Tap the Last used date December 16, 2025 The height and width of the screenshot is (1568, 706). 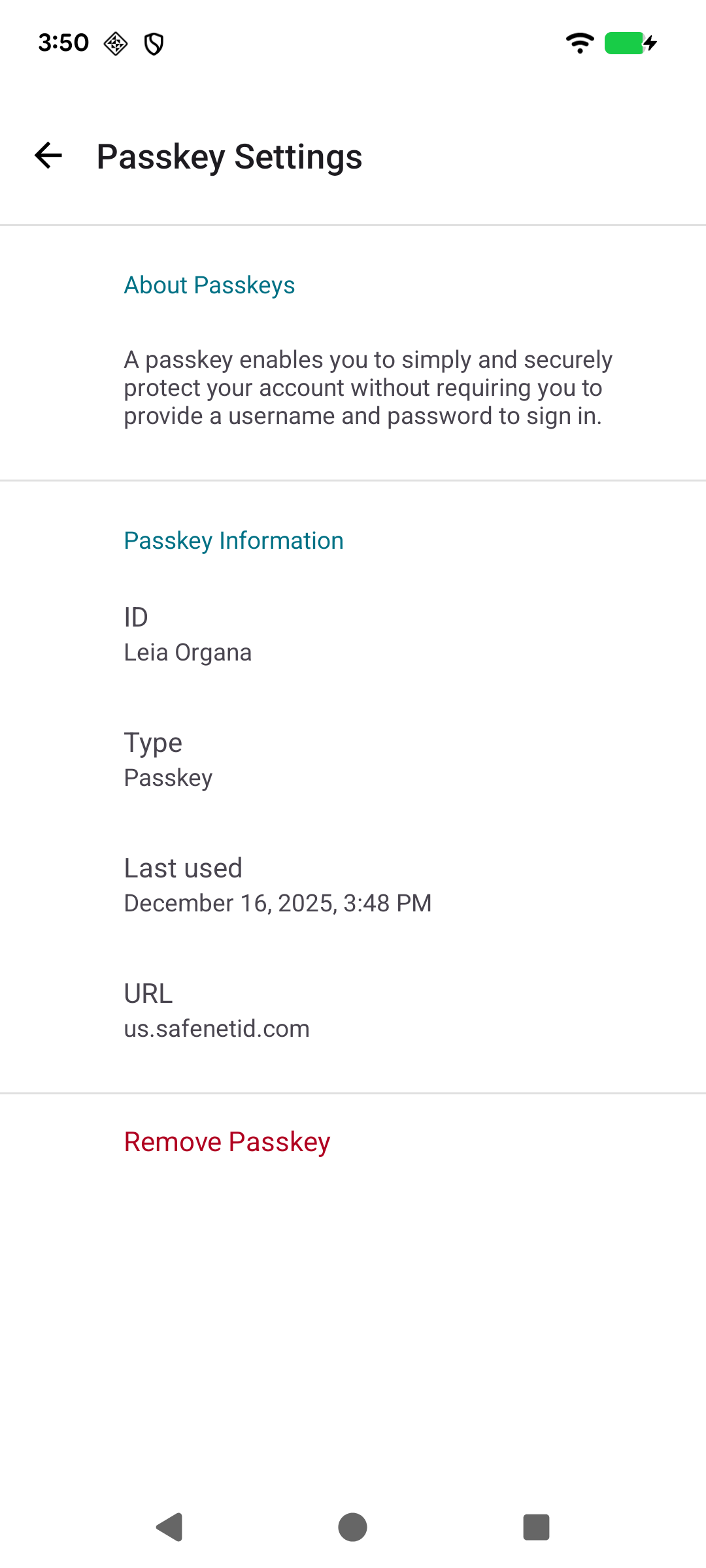point(277,902)
